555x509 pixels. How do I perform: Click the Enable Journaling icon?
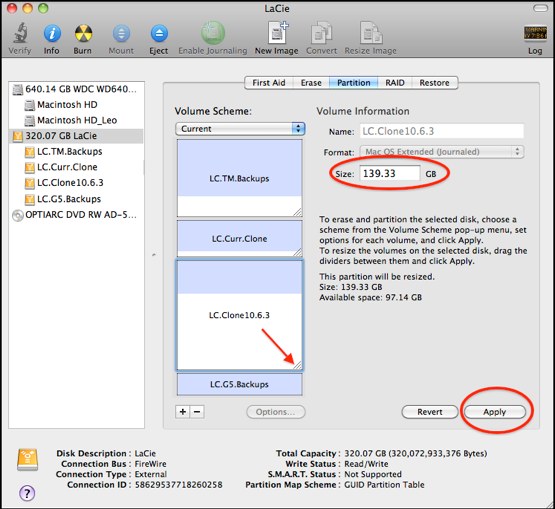tap(213, 33)
